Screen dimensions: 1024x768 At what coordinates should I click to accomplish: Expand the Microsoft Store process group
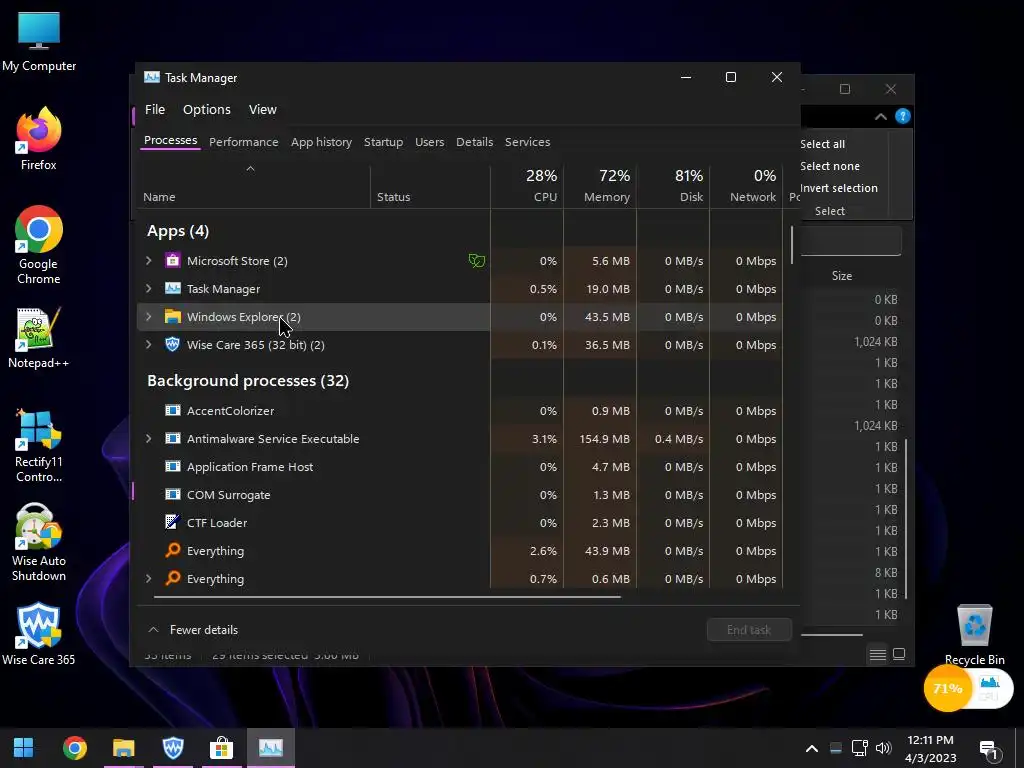[149, 261]
